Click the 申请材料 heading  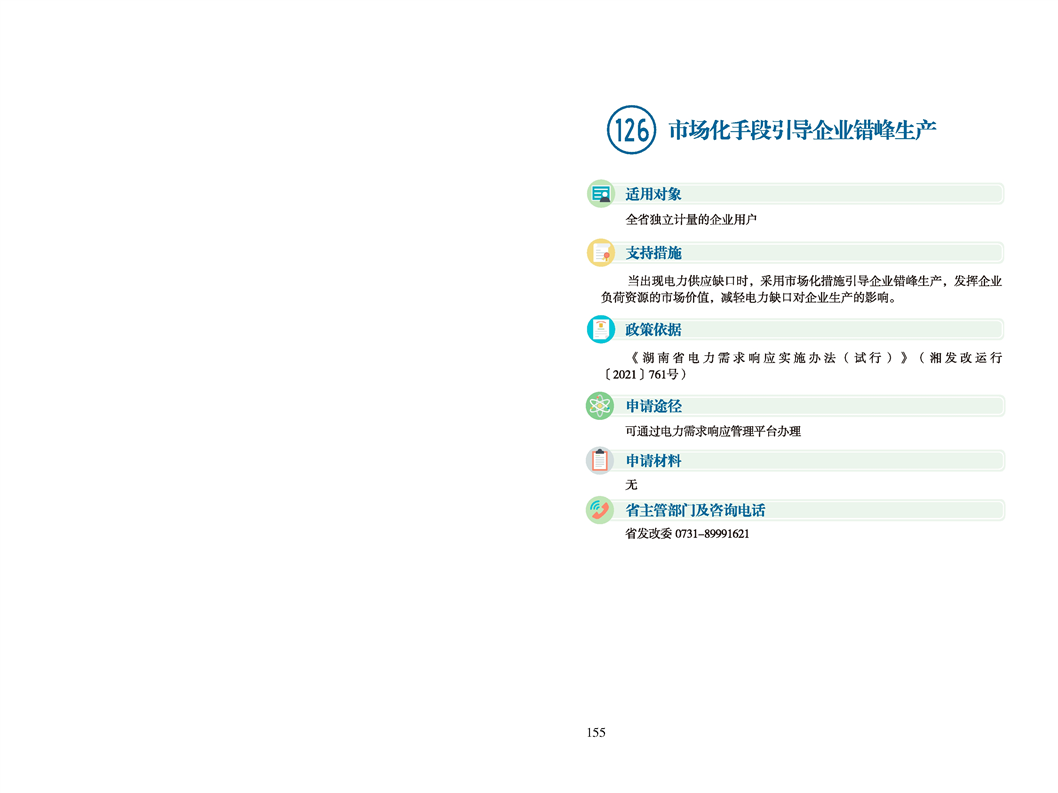653,461
